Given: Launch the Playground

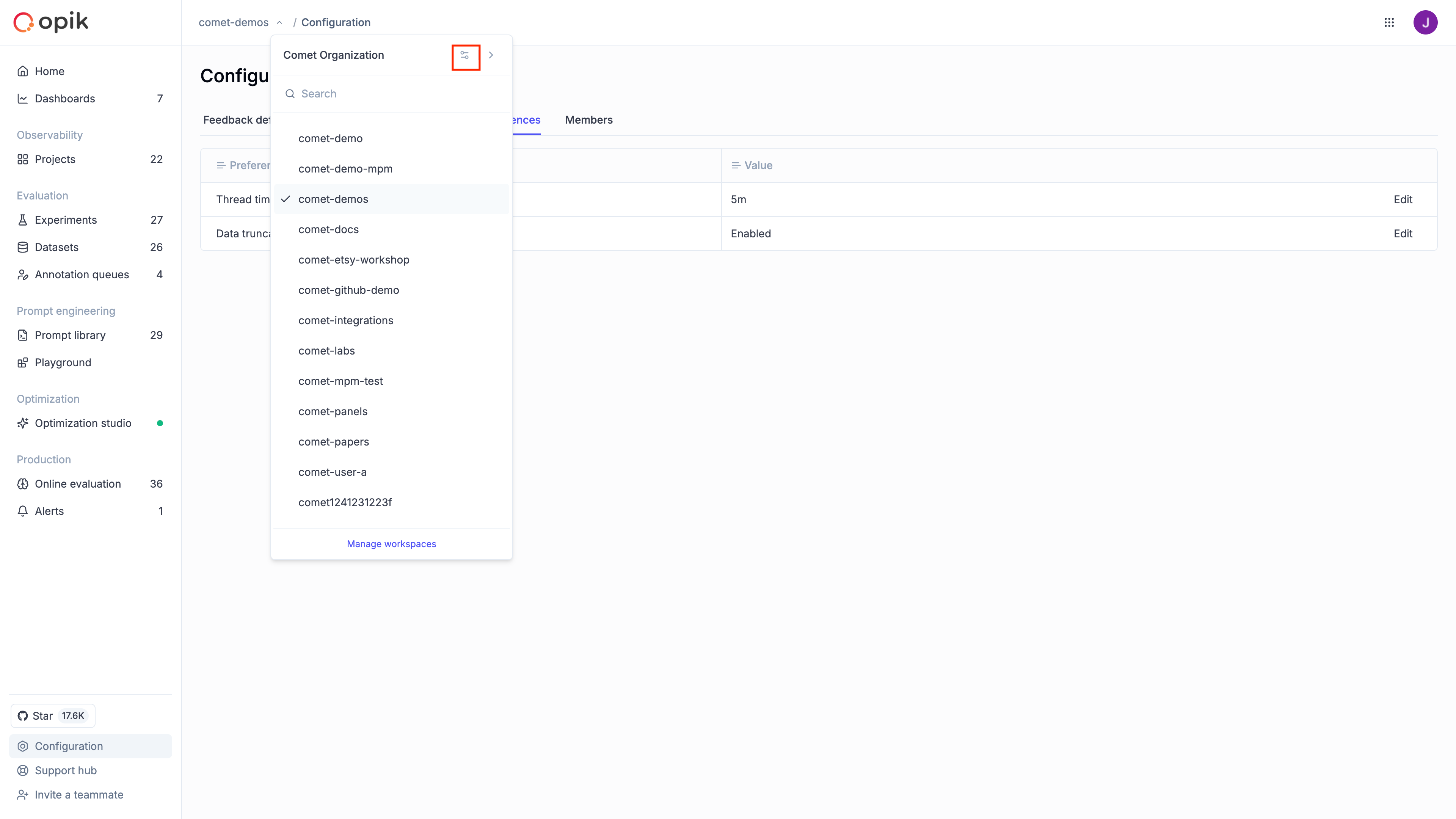Looking at the screenshot, I should 62,362.
